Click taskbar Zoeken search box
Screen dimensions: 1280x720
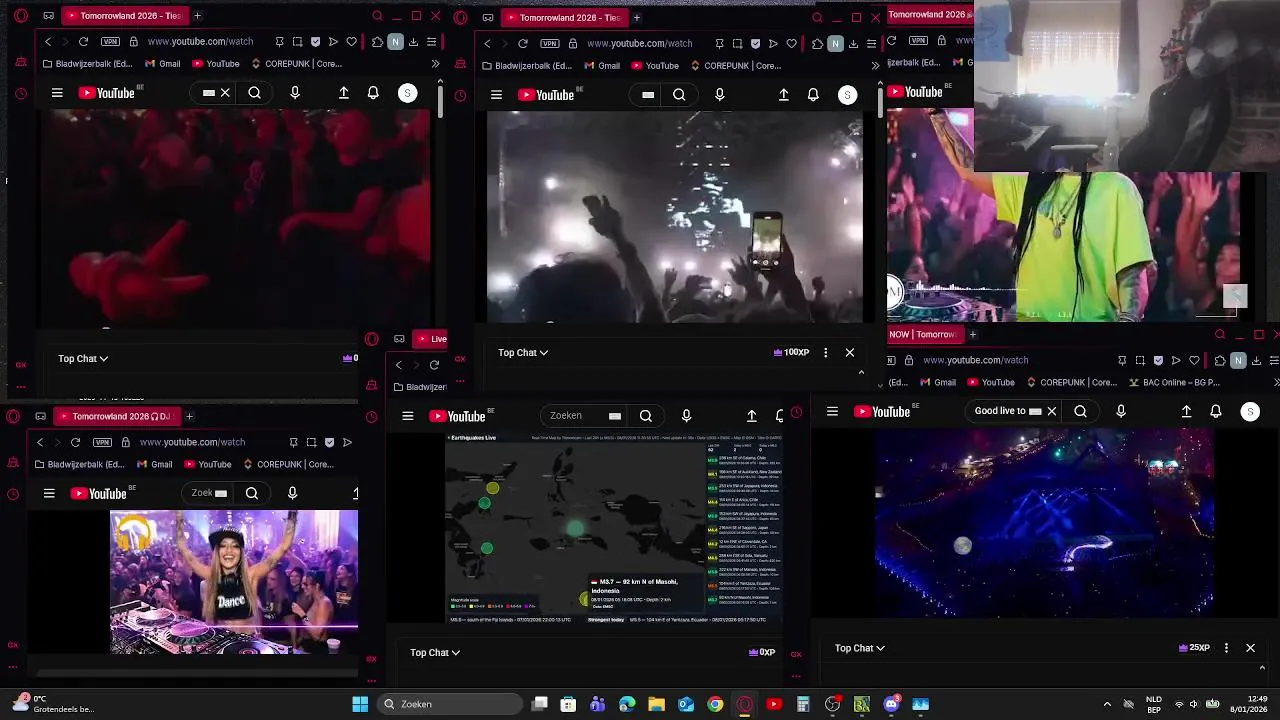[449, 704]
